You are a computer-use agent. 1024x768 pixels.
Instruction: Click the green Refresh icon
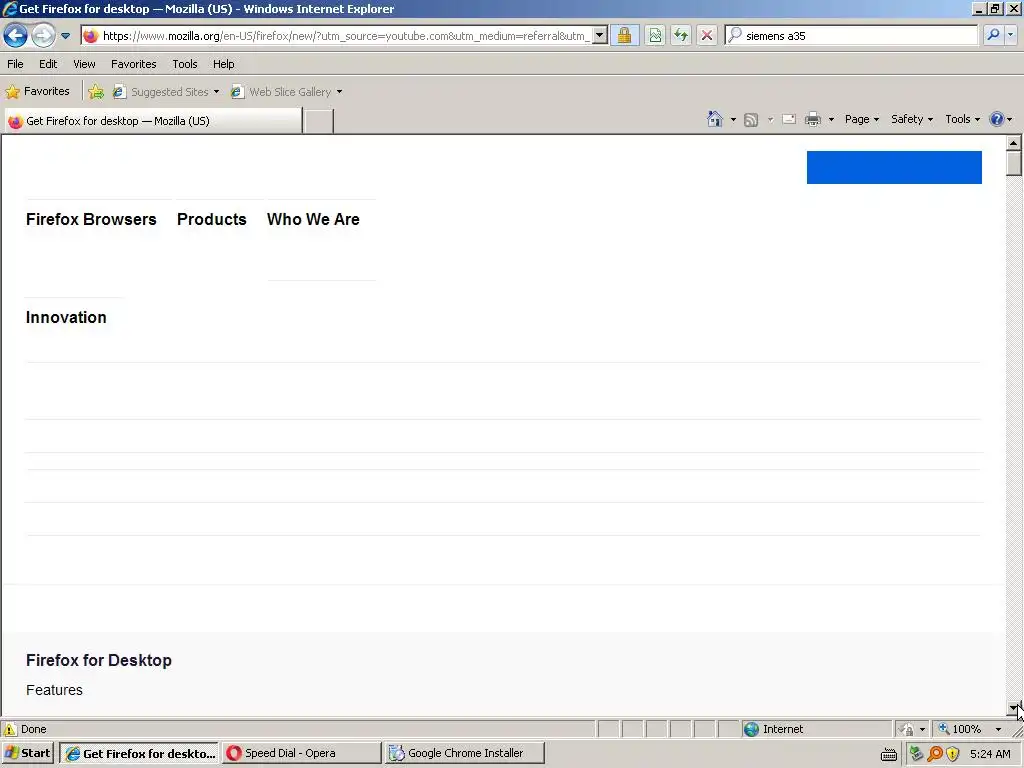coord(680,35)
